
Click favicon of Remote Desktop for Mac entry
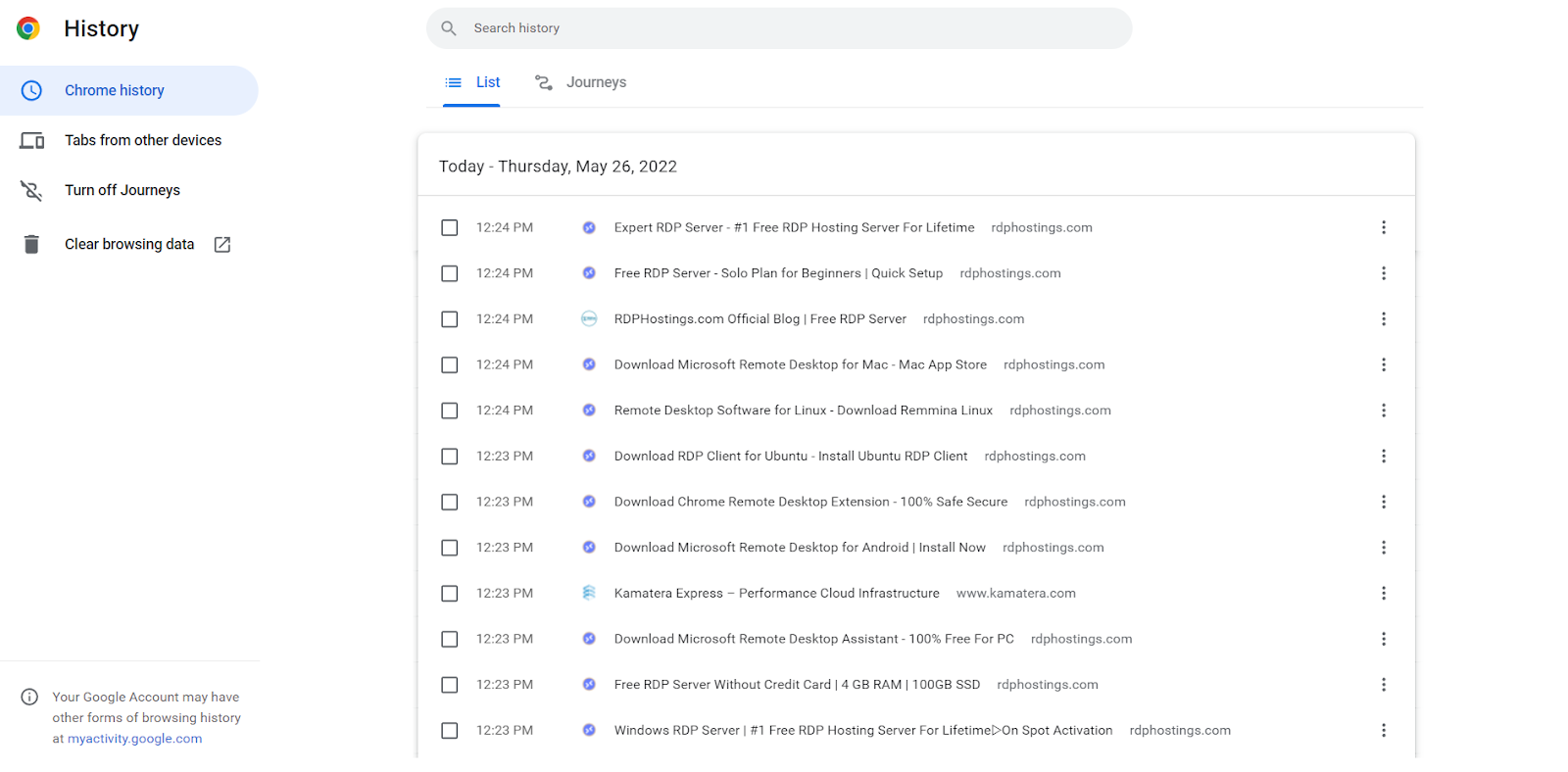[x=589, y=364]
